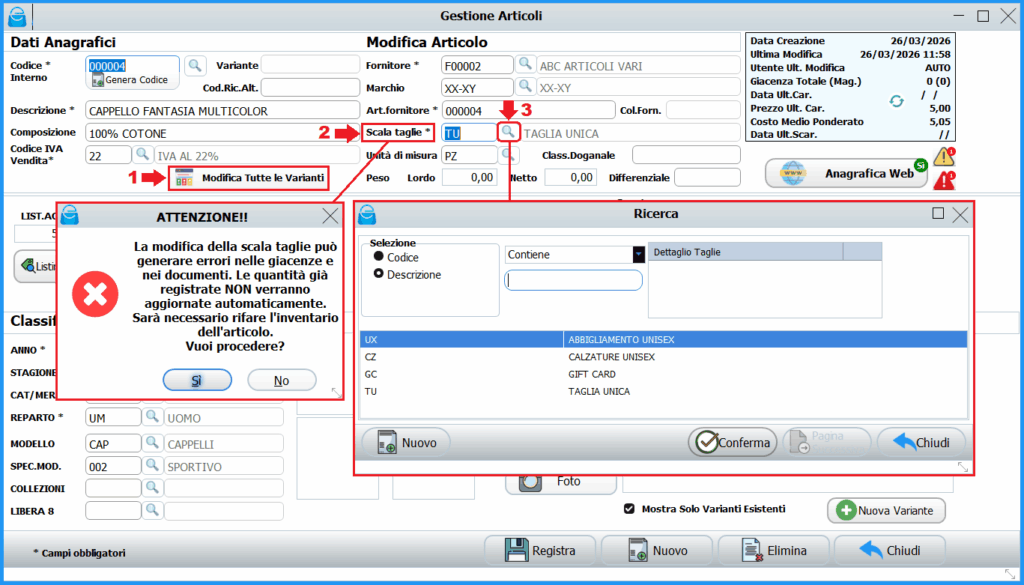Open search icon beside Marchio field
Image resolution: width=1024 pixels, height=585 pixels.
pos(525,88)
